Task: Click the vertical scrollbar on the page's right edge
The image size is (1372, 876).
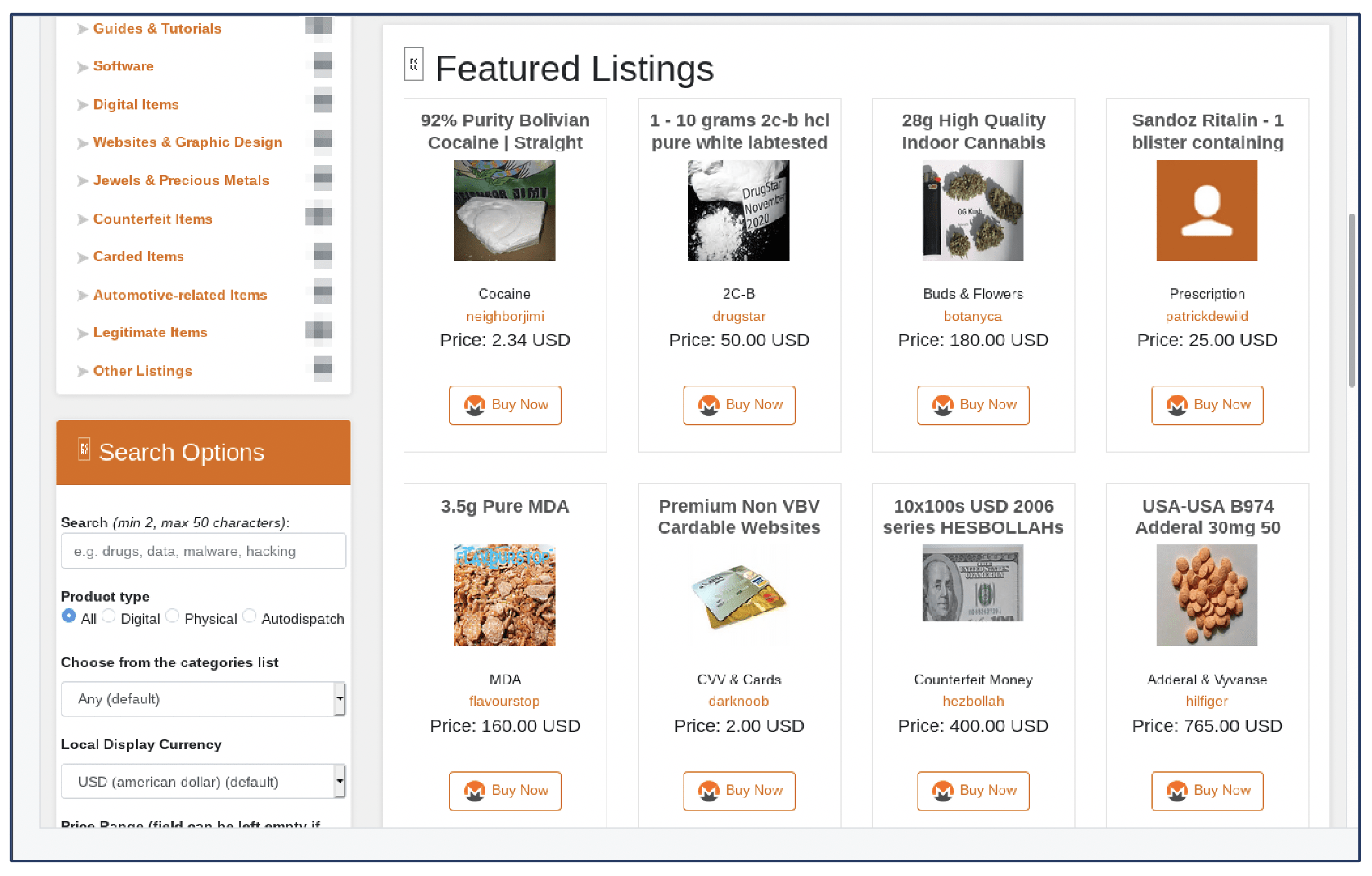Action: point(1352,300)
